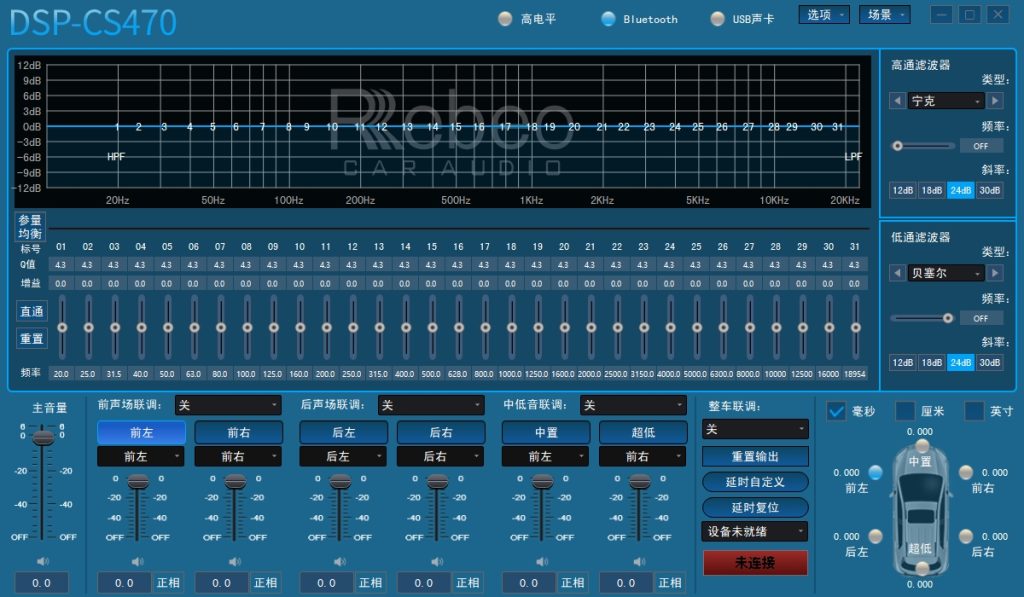Screen dimensions: 1024x597
Task: Select the rear-right speaker dot on car
Action: [966, 536]
